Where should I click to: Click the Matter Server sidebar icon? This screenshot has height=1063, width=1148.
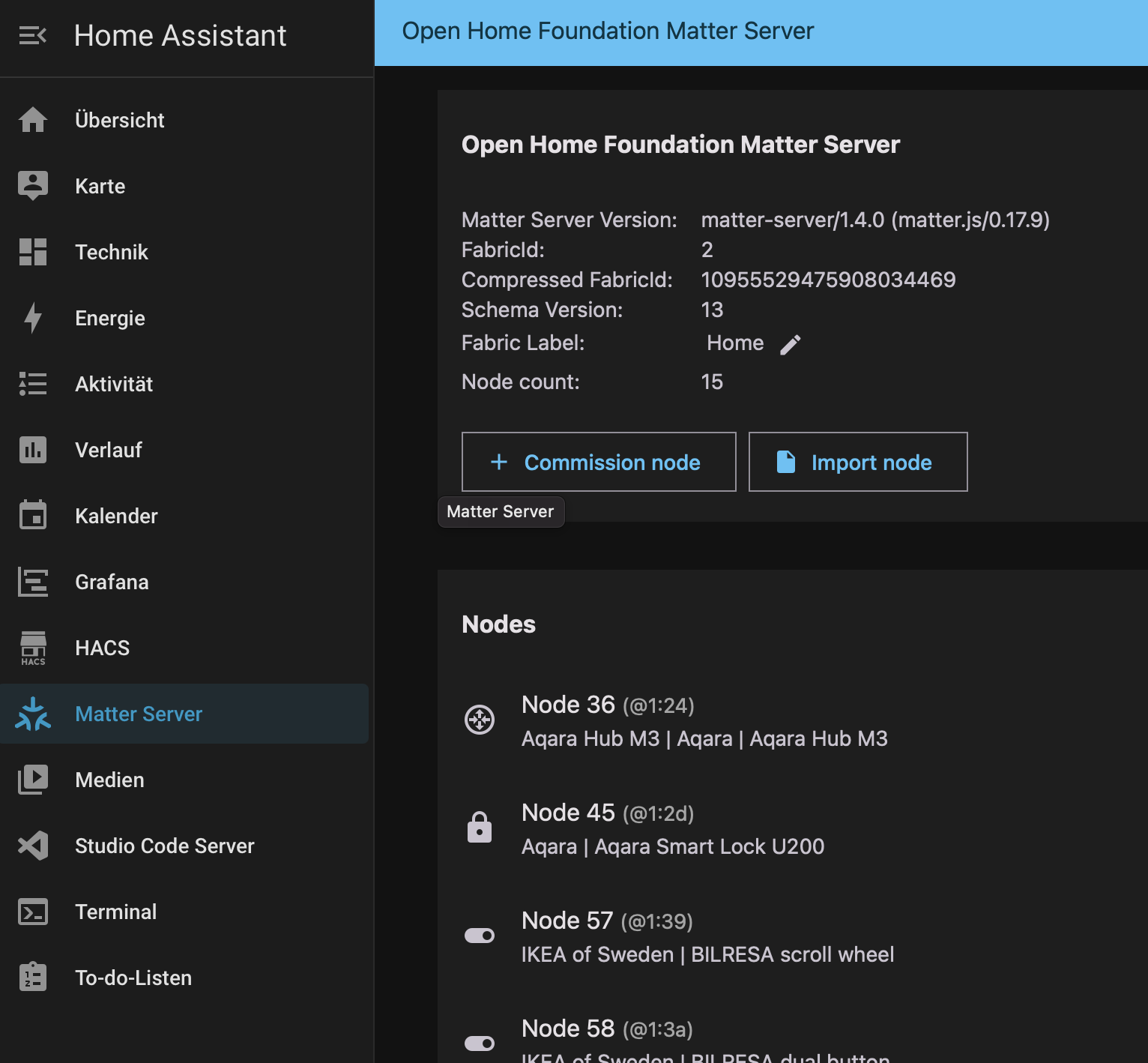tap(33, 714)
